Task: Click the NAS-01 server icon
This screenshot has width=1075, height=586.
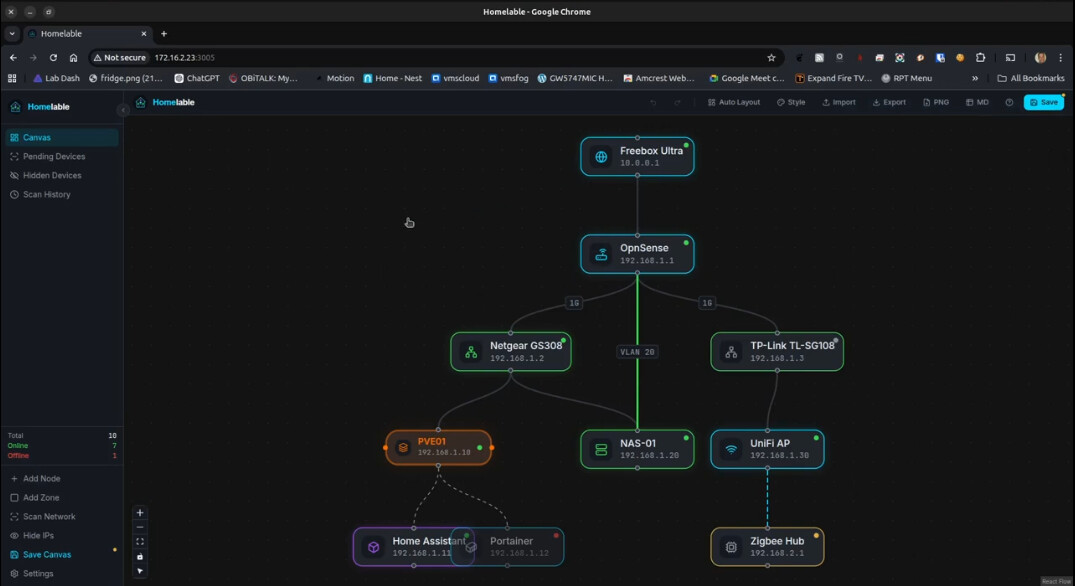Action: tap(601, 450)
